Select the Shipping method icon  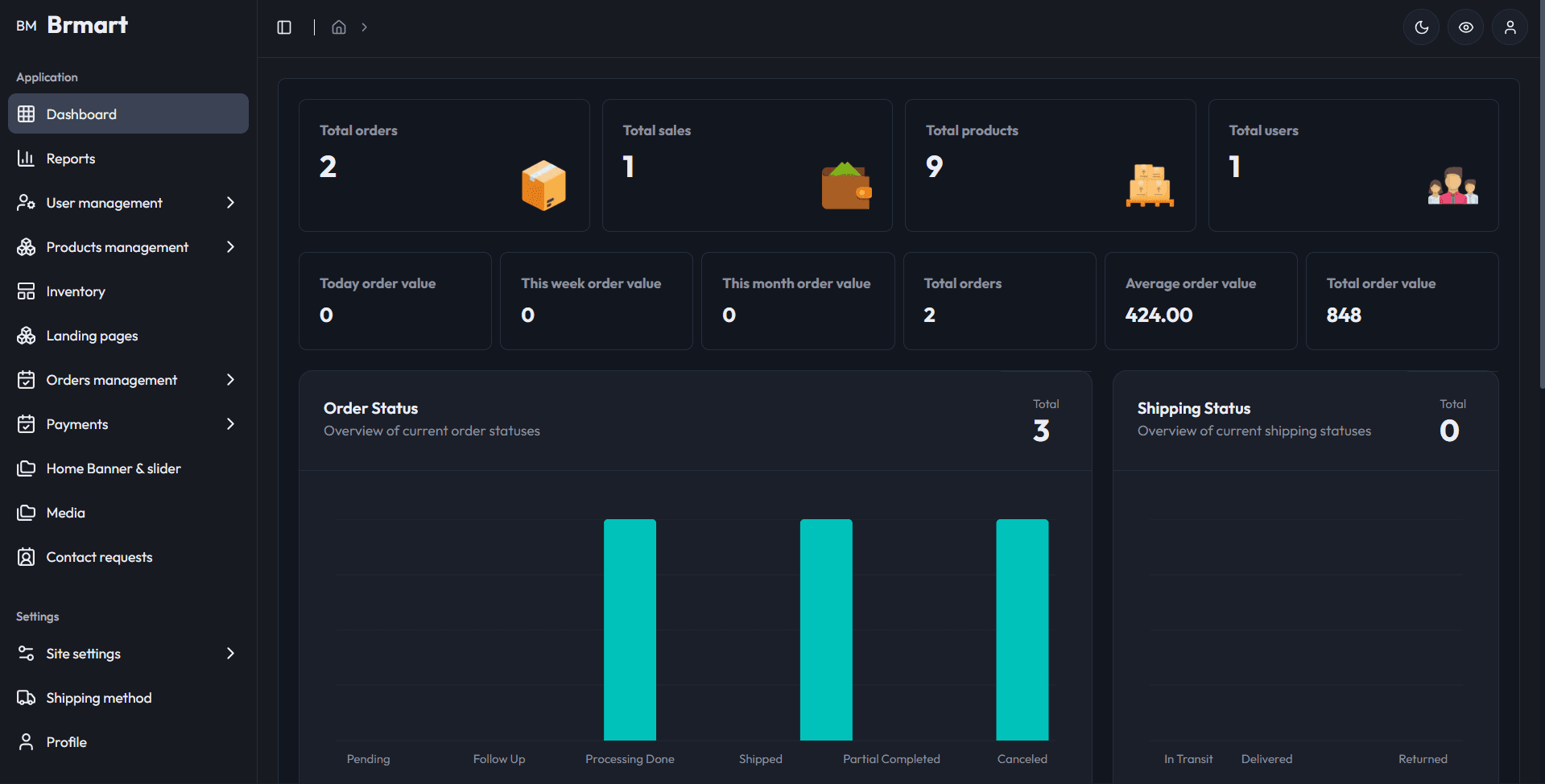click(27, 697)
